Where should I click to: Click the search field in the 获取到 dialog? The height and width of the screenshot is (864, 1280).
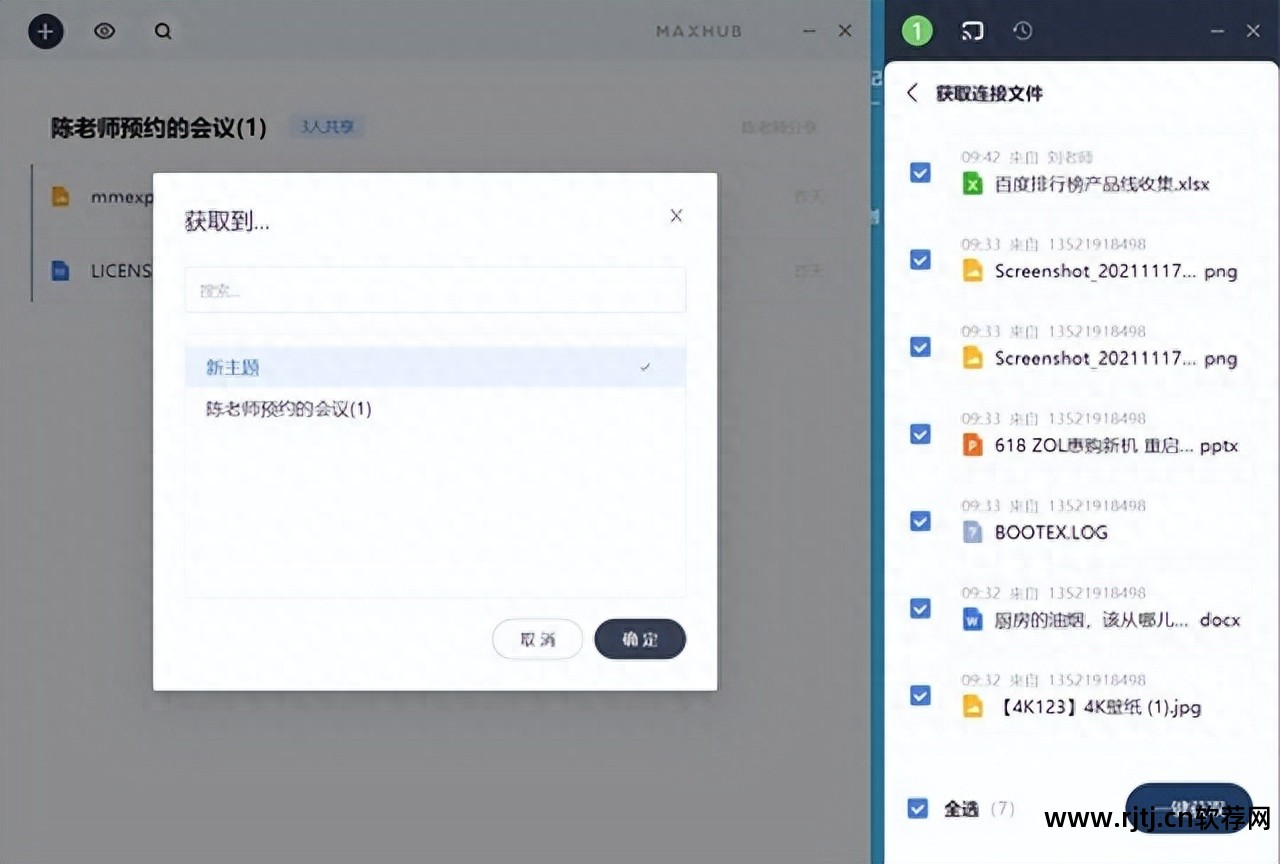tap(435, 290)
